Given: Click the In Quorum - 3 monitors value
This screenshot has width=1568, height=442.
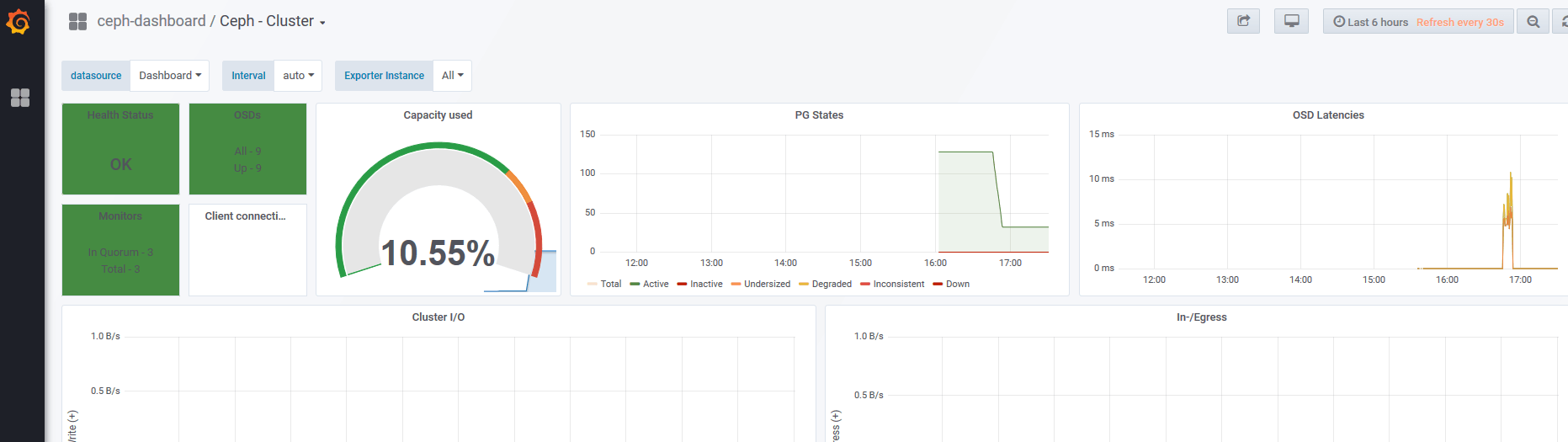Looking at the screenshot, I should 120,253.
